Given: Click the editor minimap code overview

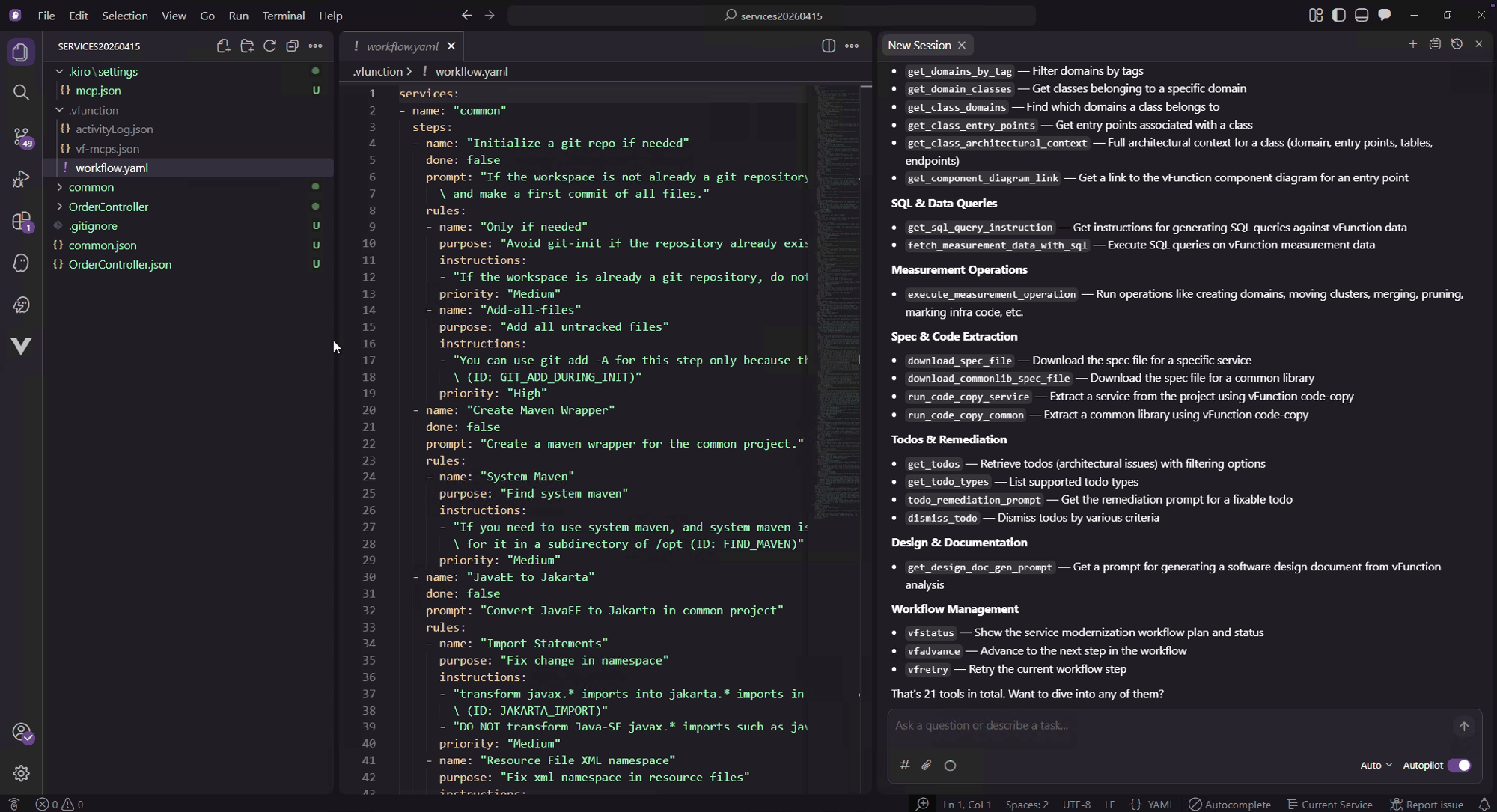Looking at the screenshot, I should pos(836,299).
